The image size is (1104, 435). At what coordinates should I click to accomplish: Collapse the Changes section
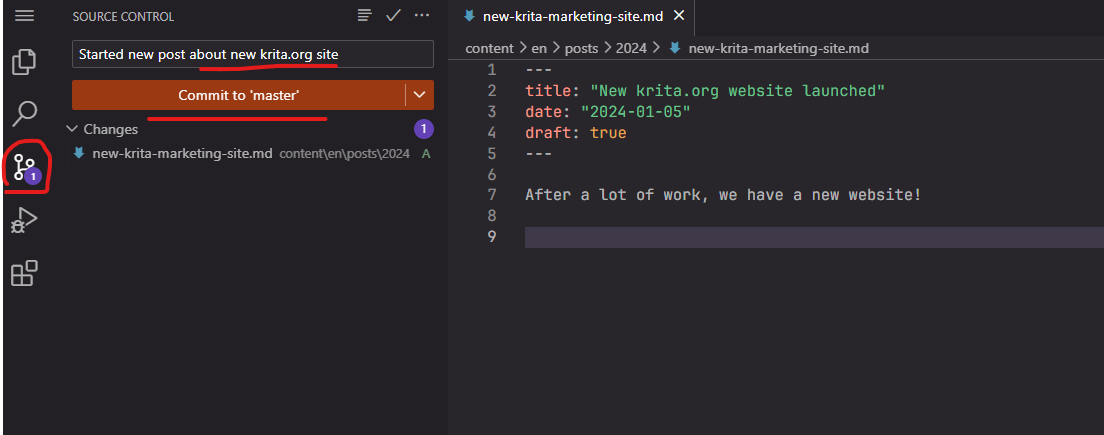[71, 129]
